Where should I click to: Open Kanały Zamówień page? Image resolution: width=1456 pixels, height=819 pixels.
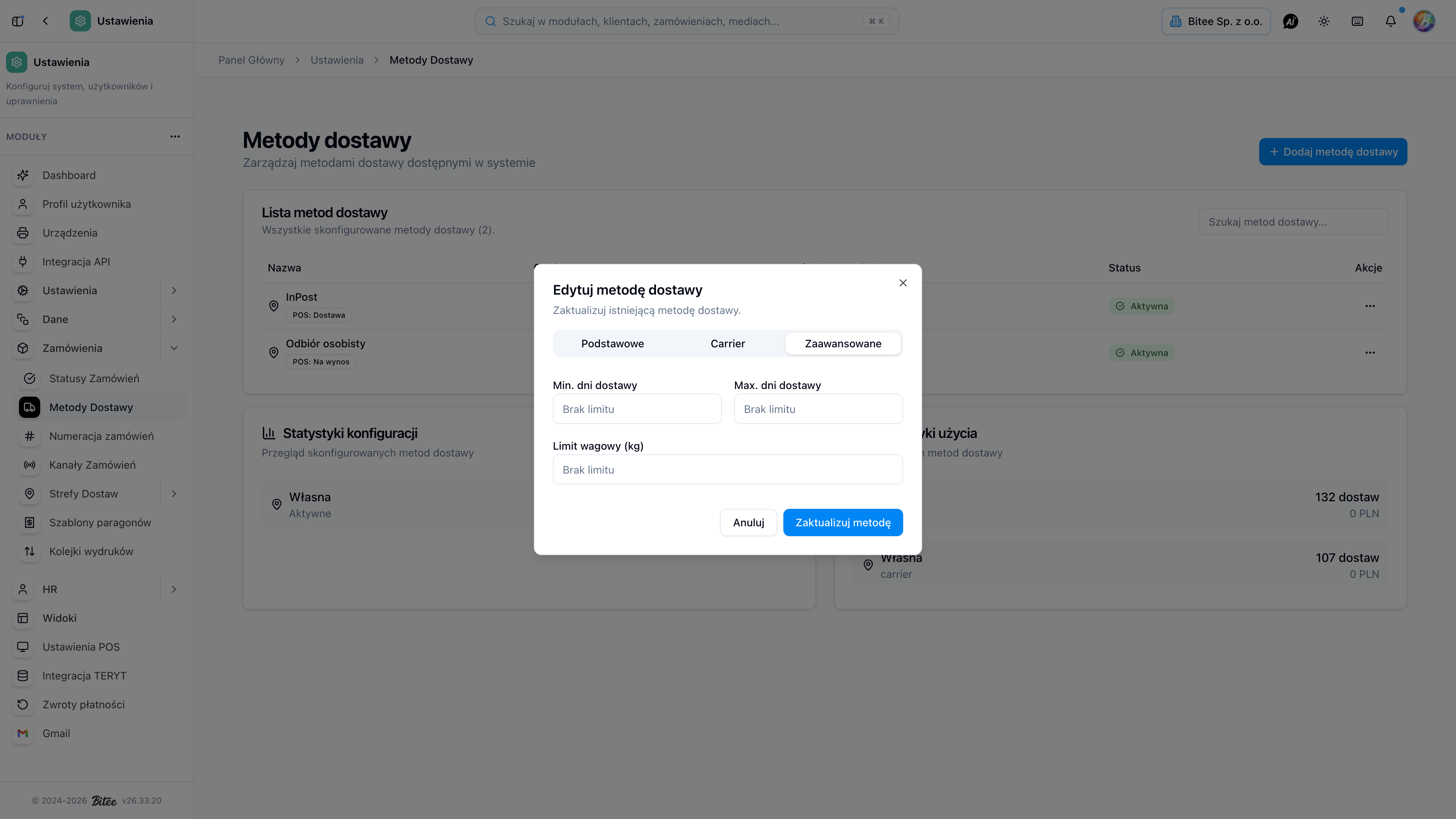pos(93,465)
